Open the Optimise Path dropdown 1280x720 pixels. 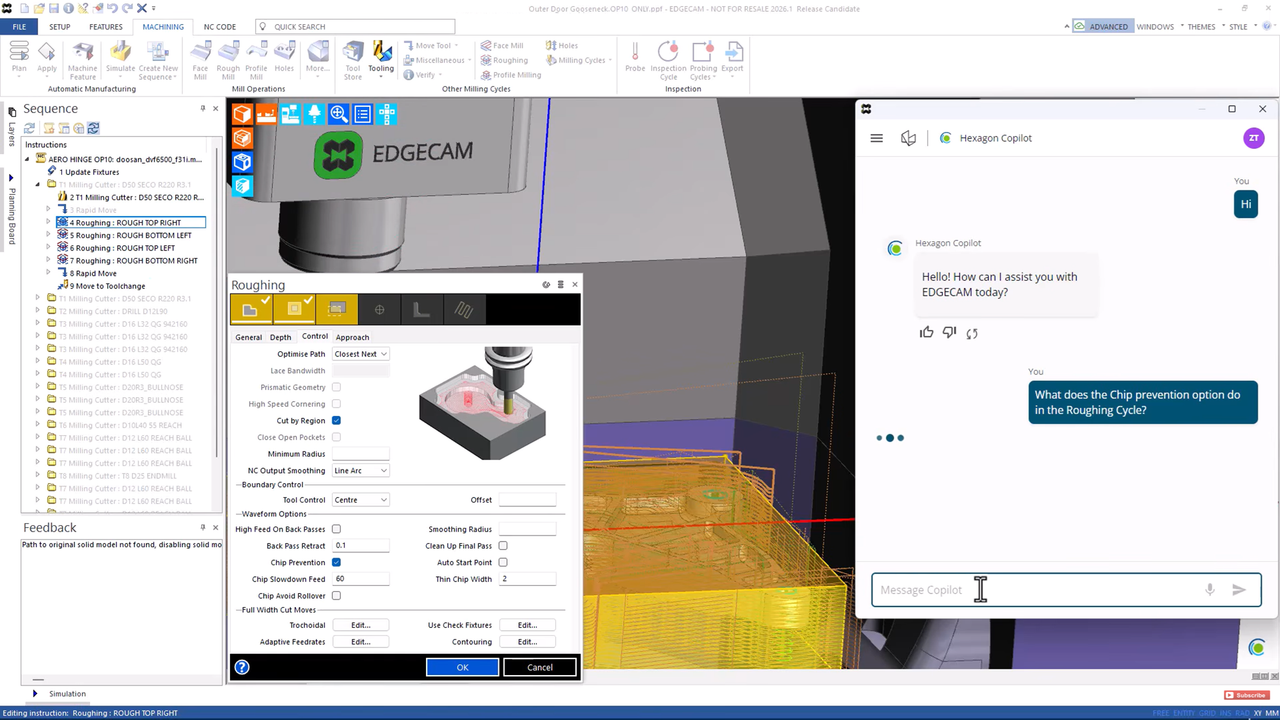tap(360, 354)
